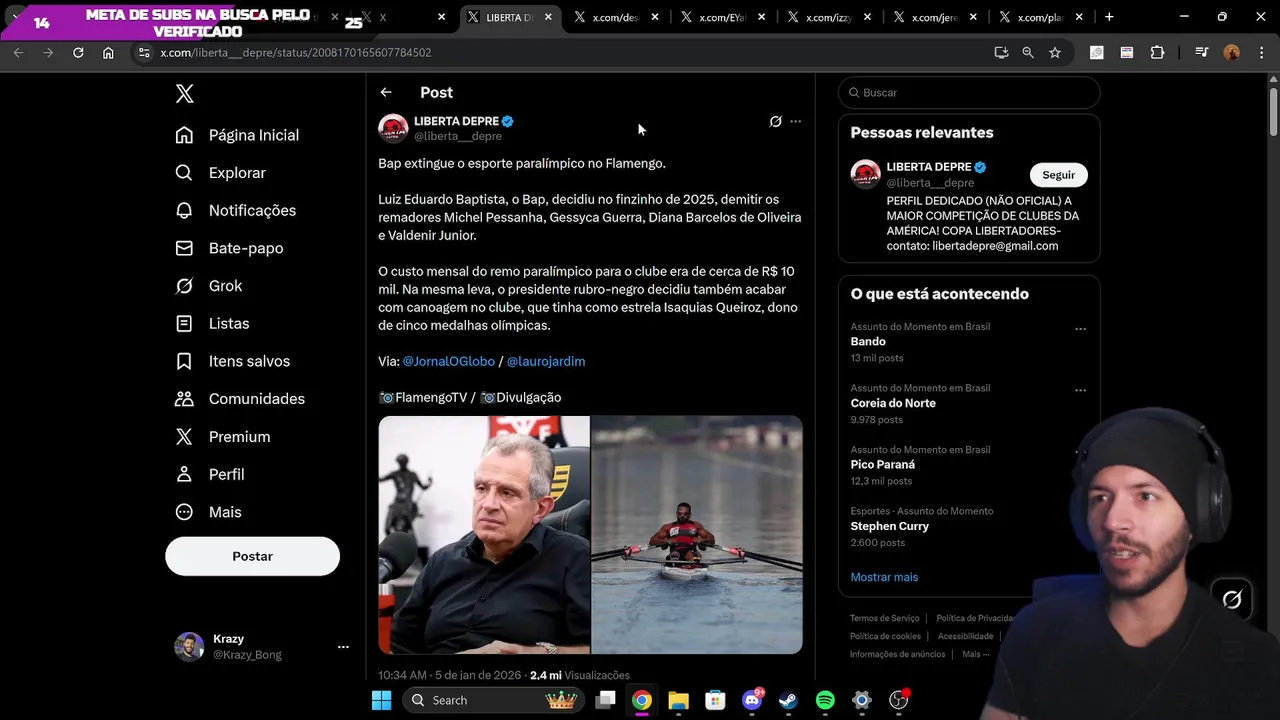Click install app icon in address bar
Screen dimensions: 1280x720
point(1001,52)
